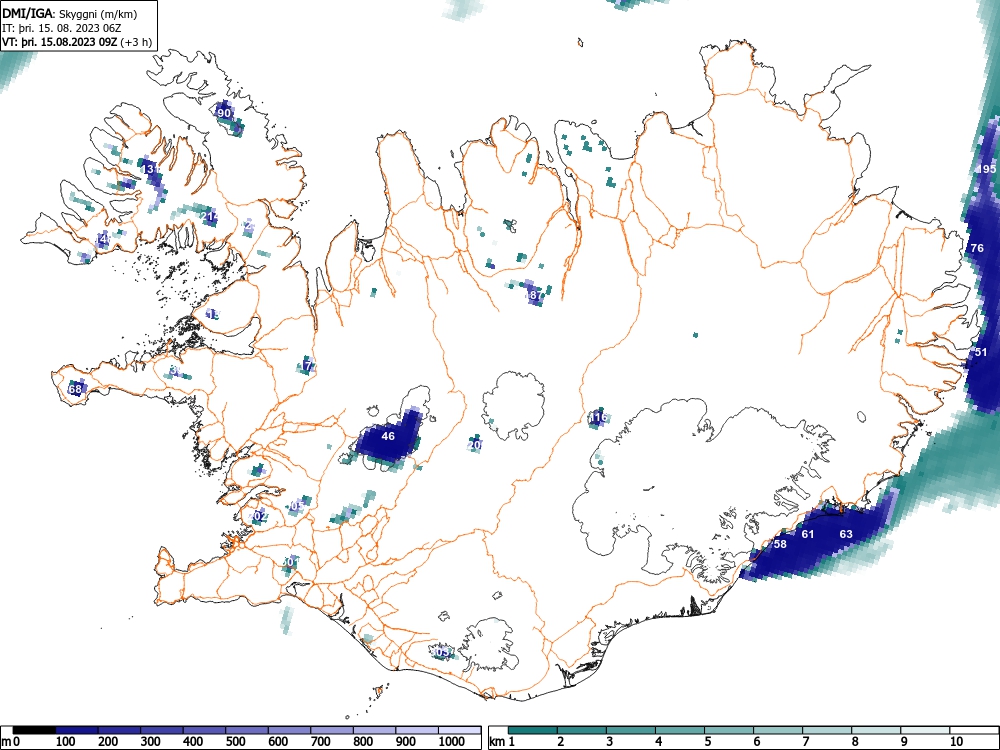The width and height of the screenshot is (1000, 750).
Task: Click the km unit label in the legend
Action: tap(497, 742)
